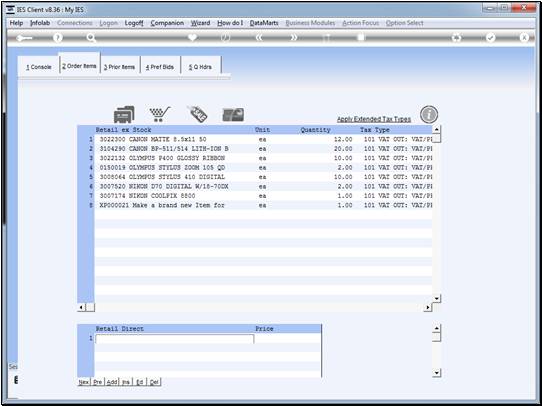Click the credit card icon
This screenshot has height=406, width=542.
point(233,115)
